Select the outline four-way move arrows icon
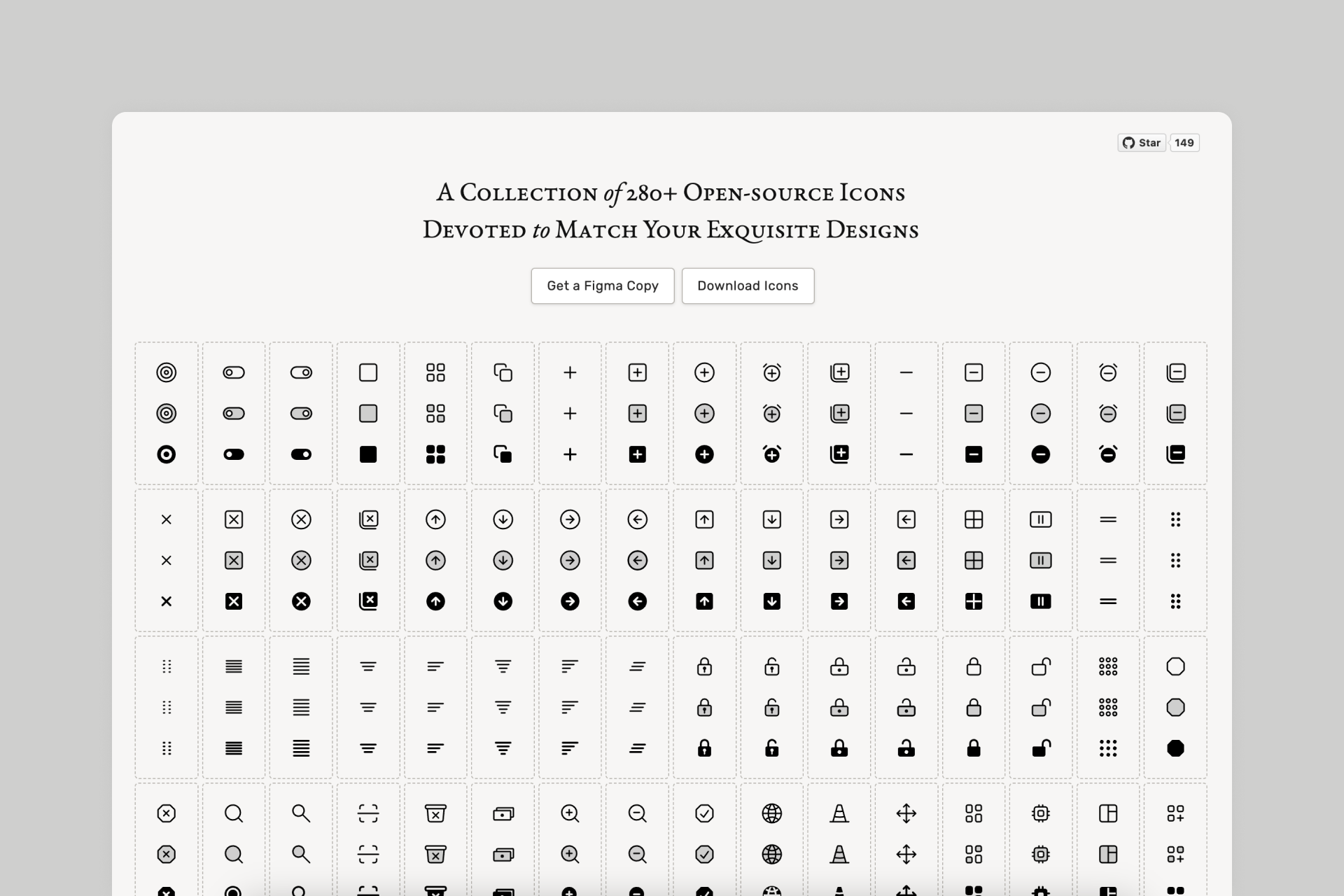 (x=906, y=813)
